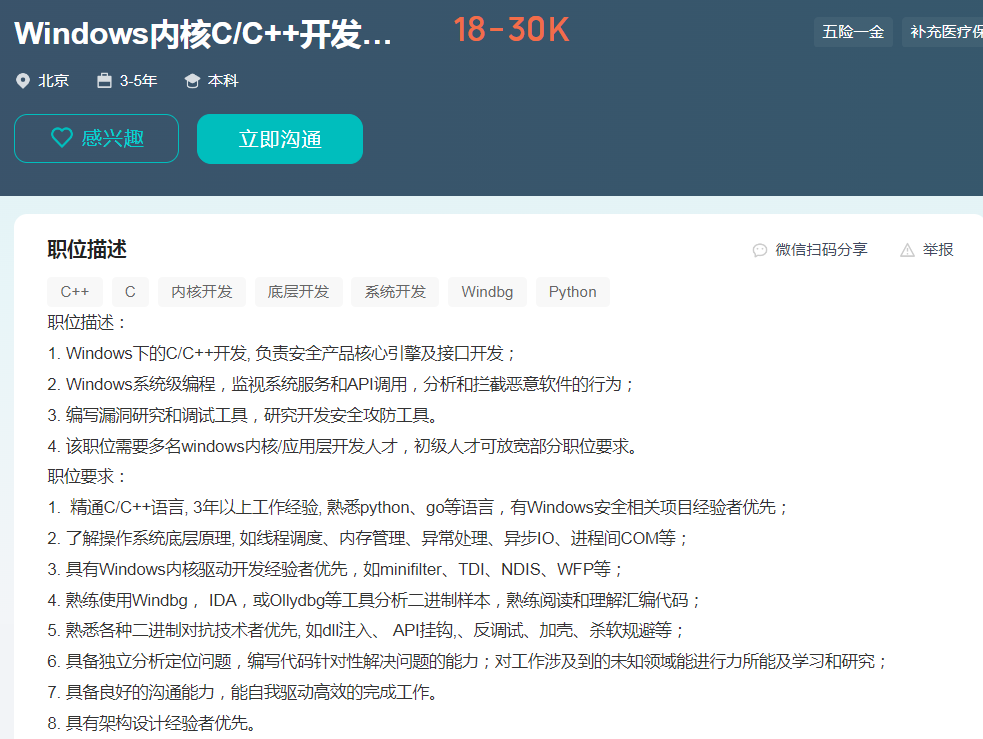
Task: Click the line about 初级人才可放宽部分职位要求
Action: coord(343,446)
